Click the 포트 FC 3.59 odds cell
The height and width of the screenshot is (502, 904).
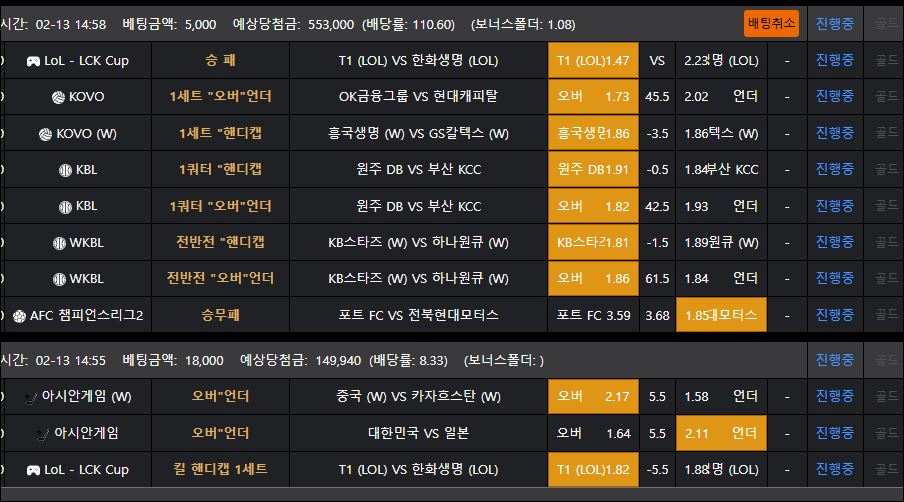tap(593, 316)
